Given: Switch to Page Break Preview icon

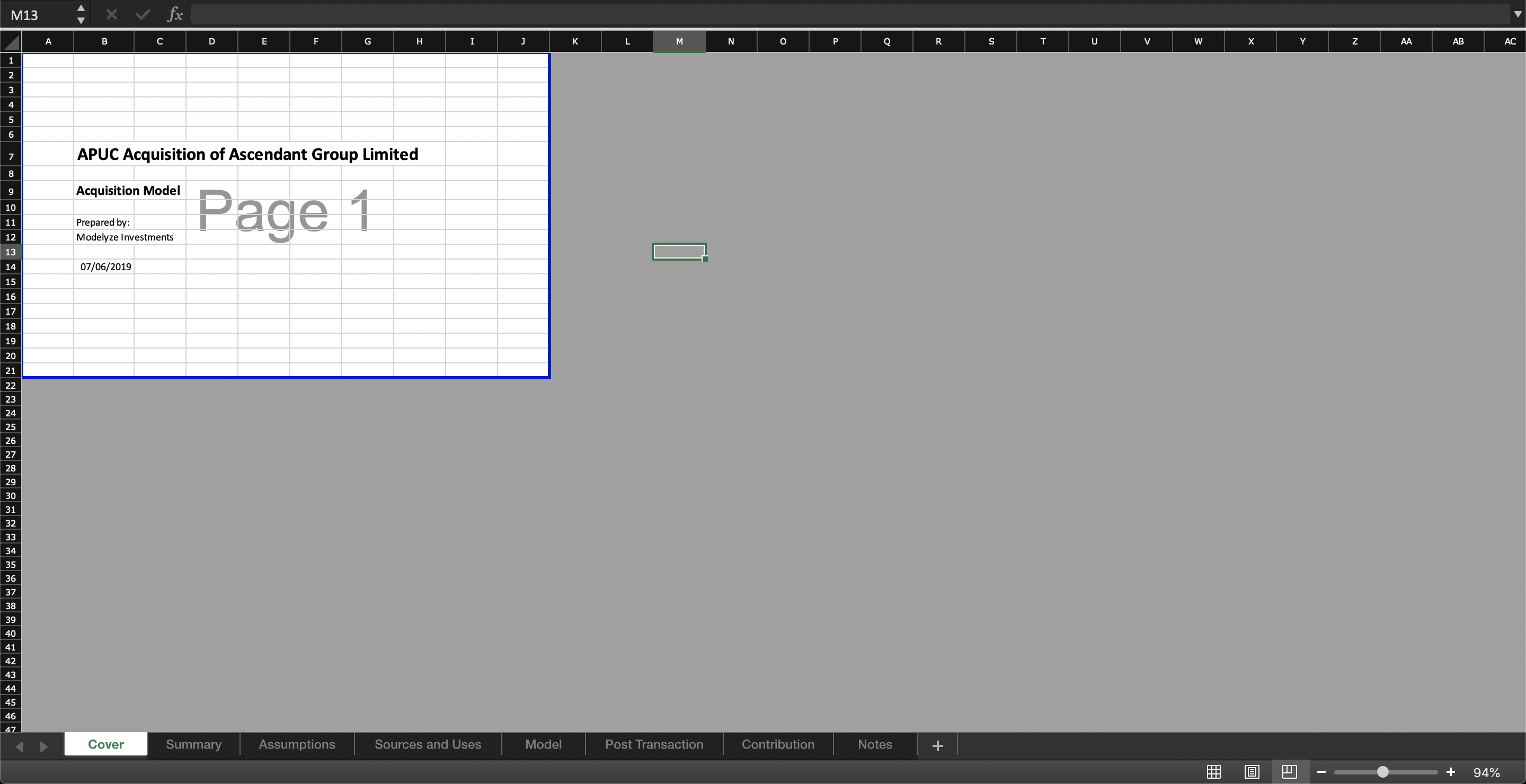Looking at the screenshot, I should point(1290,772).
